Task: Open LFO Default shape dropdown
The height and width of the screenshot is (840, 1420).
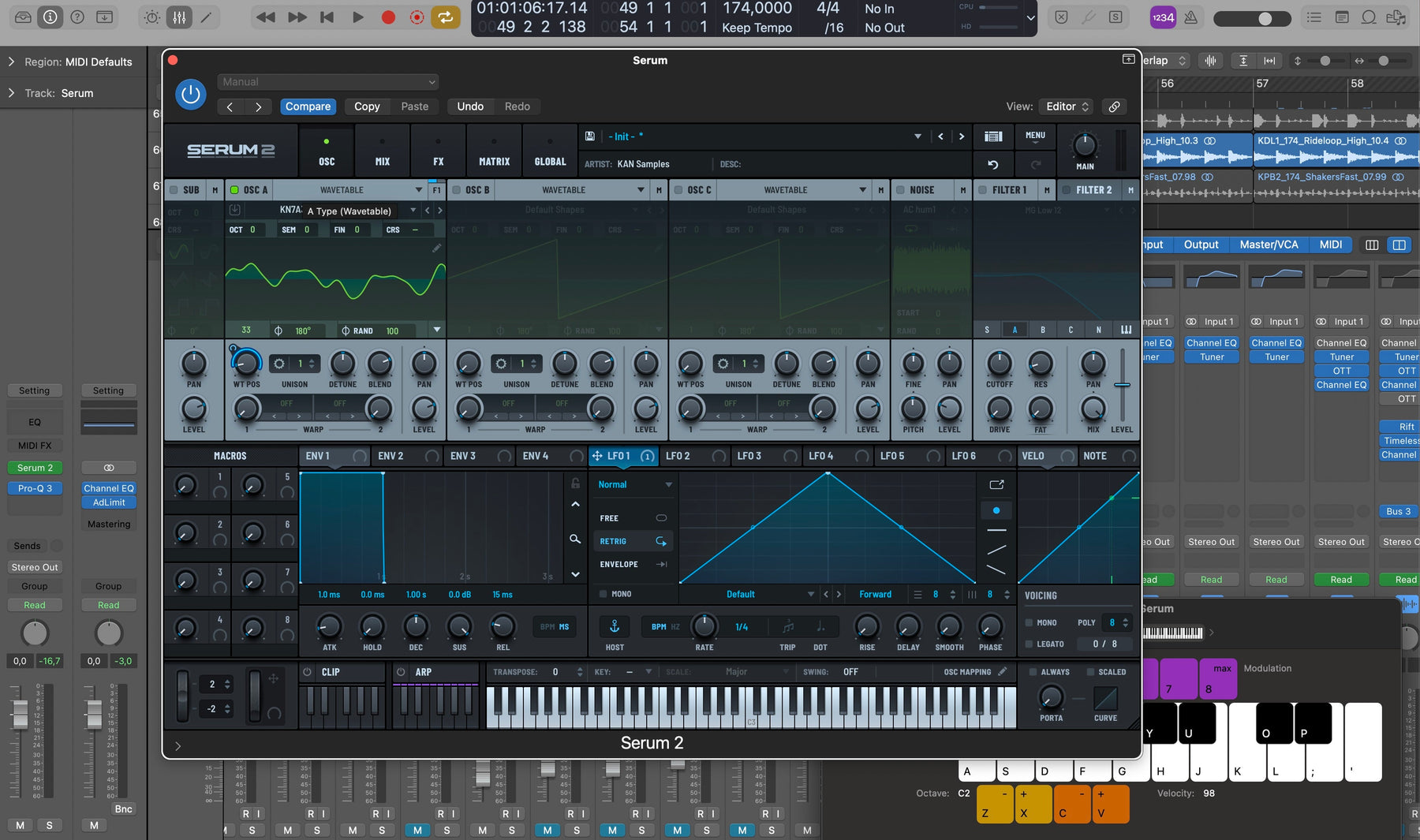Action: coord(749,594)
